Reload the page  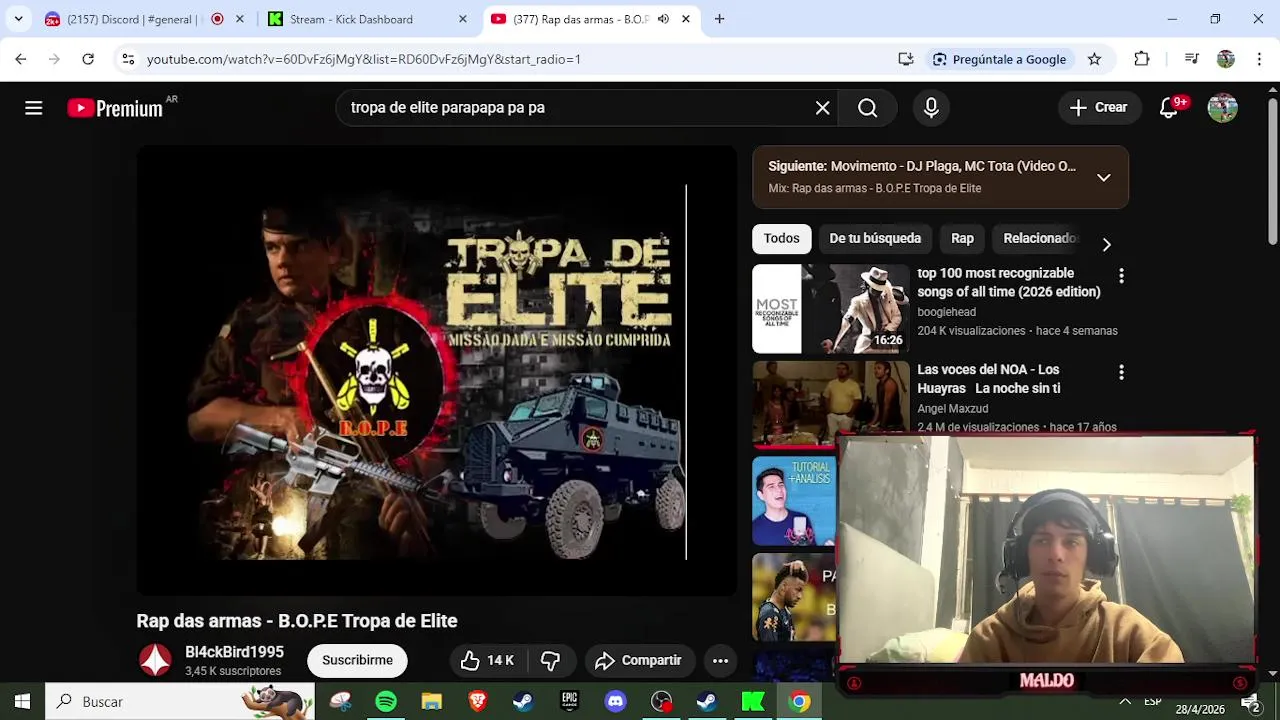88,59
